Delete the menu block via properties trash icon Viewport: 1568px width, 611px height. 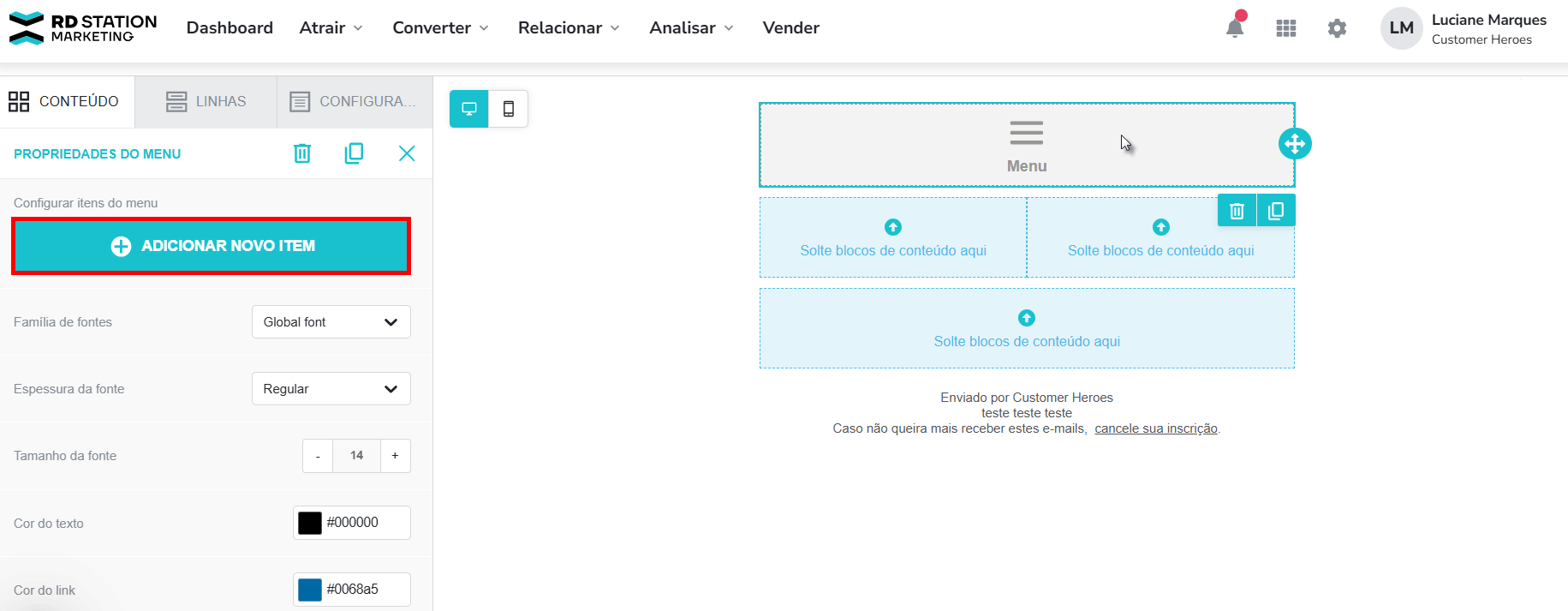(302, 153)
